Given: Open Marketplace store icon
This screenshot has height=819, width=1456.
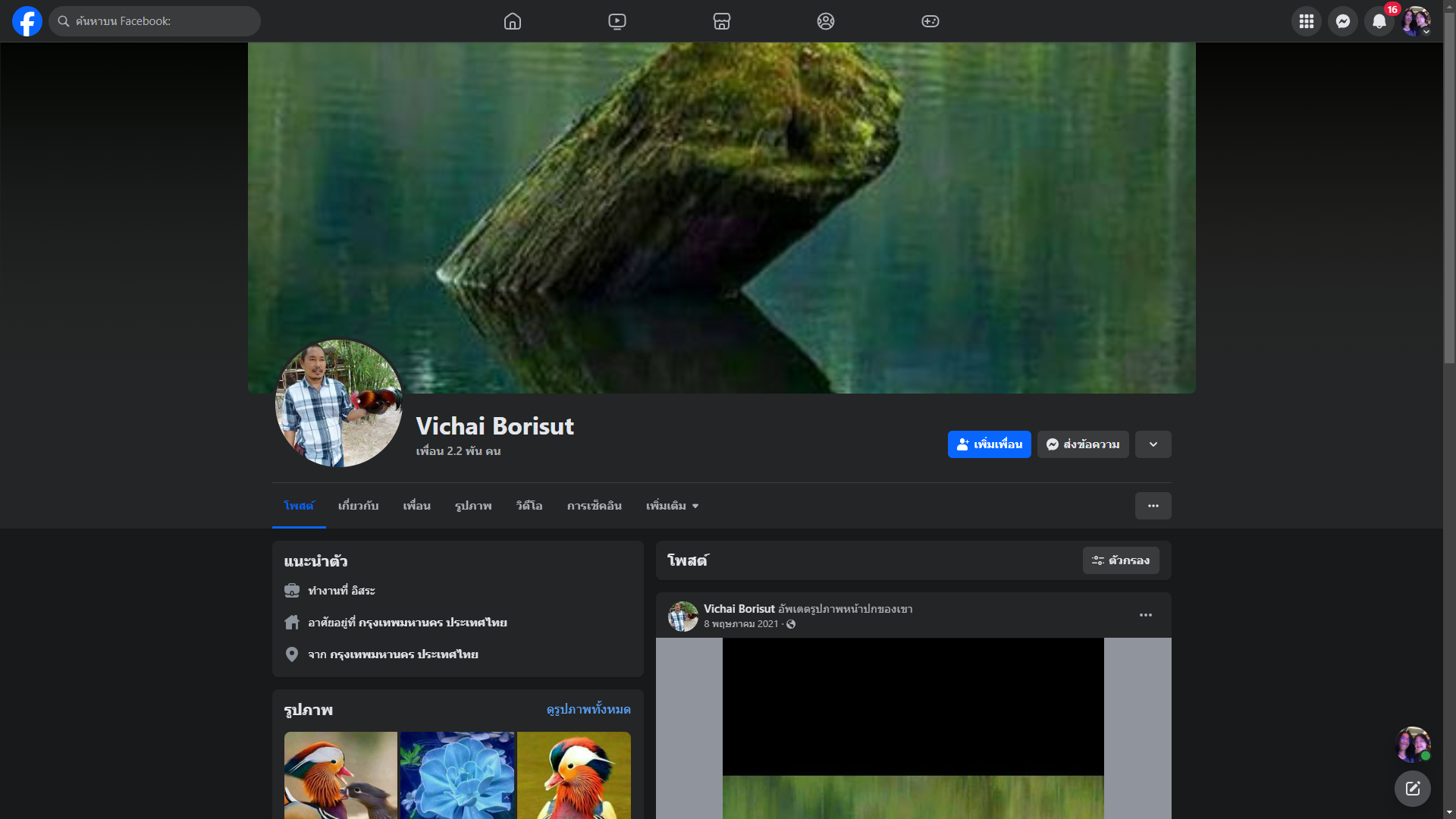Looking at the screenshot, I should (721, 21).
